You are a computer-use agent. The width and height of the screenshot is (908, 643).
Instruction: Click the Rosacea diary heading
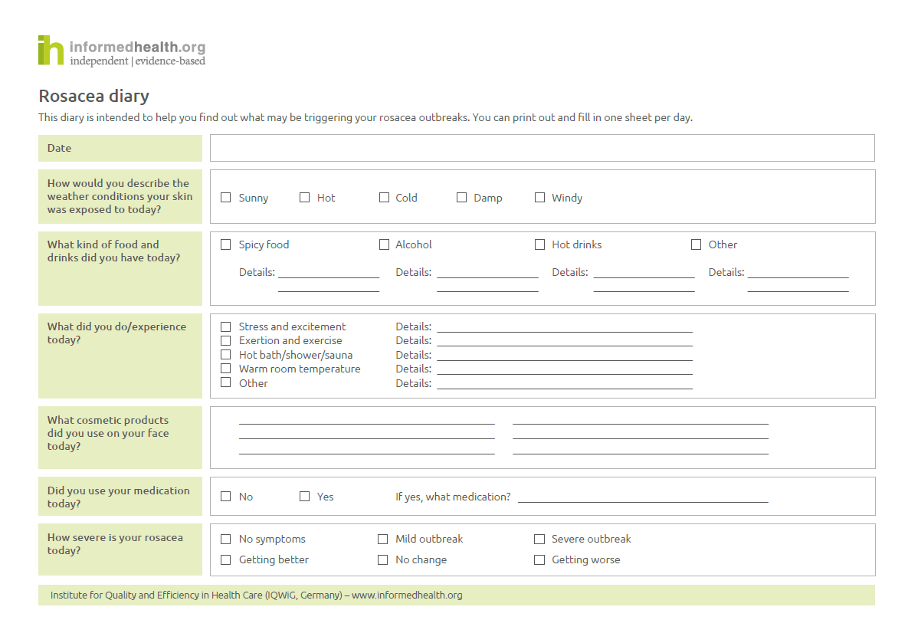point(94,96)
